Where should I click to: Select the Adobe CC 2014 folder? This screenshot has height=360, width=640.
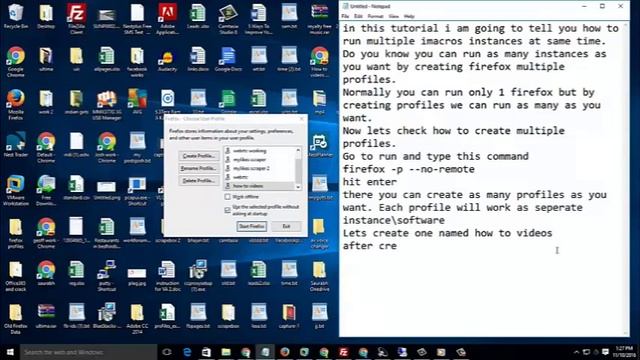pyautogui.click(x=137, y=319)
